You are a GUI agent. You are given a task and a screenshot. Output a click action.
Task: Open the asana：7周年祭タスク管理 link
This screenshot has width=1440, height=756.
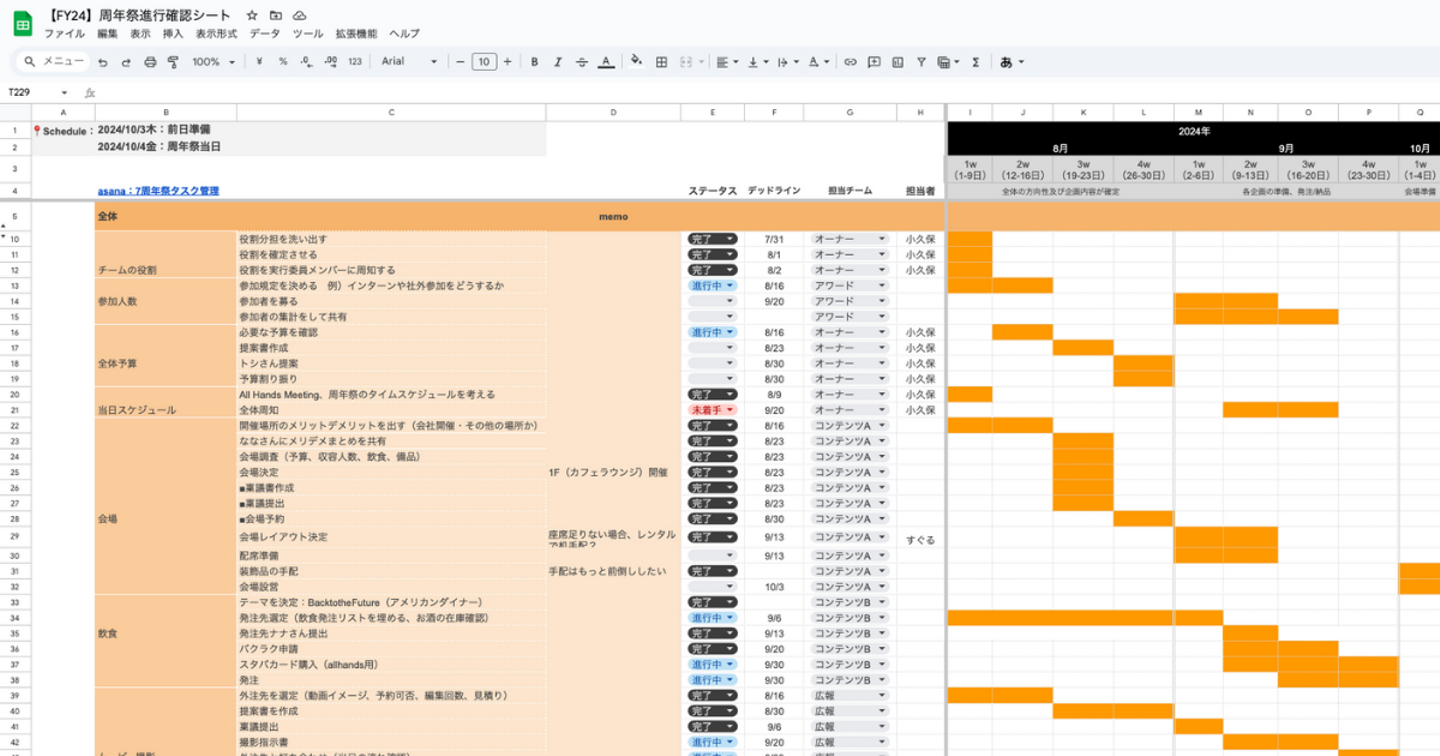point(158,191)
